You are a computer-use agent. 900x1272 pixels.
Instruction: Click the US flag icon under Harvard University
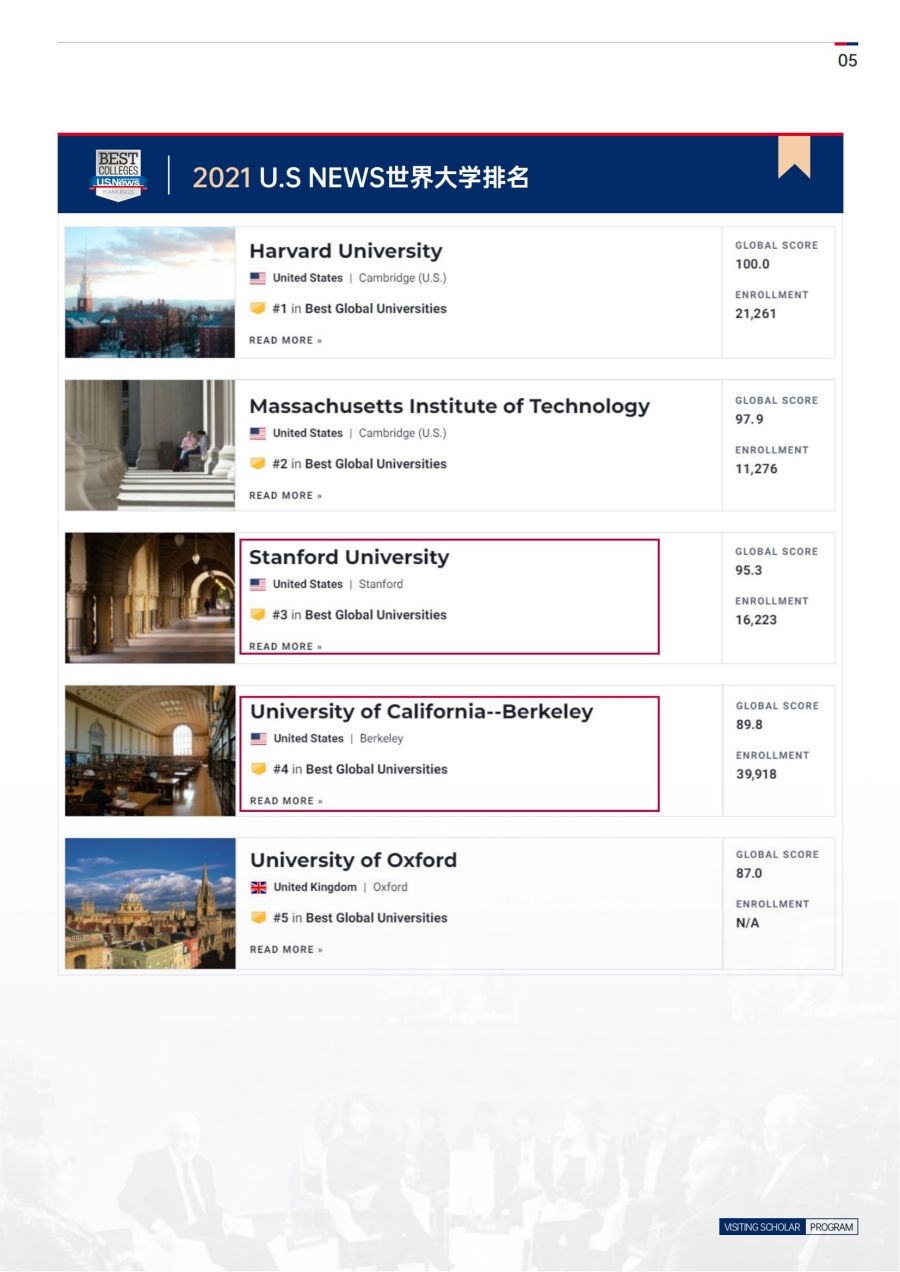pyautogui.click(x=258, y=278)
